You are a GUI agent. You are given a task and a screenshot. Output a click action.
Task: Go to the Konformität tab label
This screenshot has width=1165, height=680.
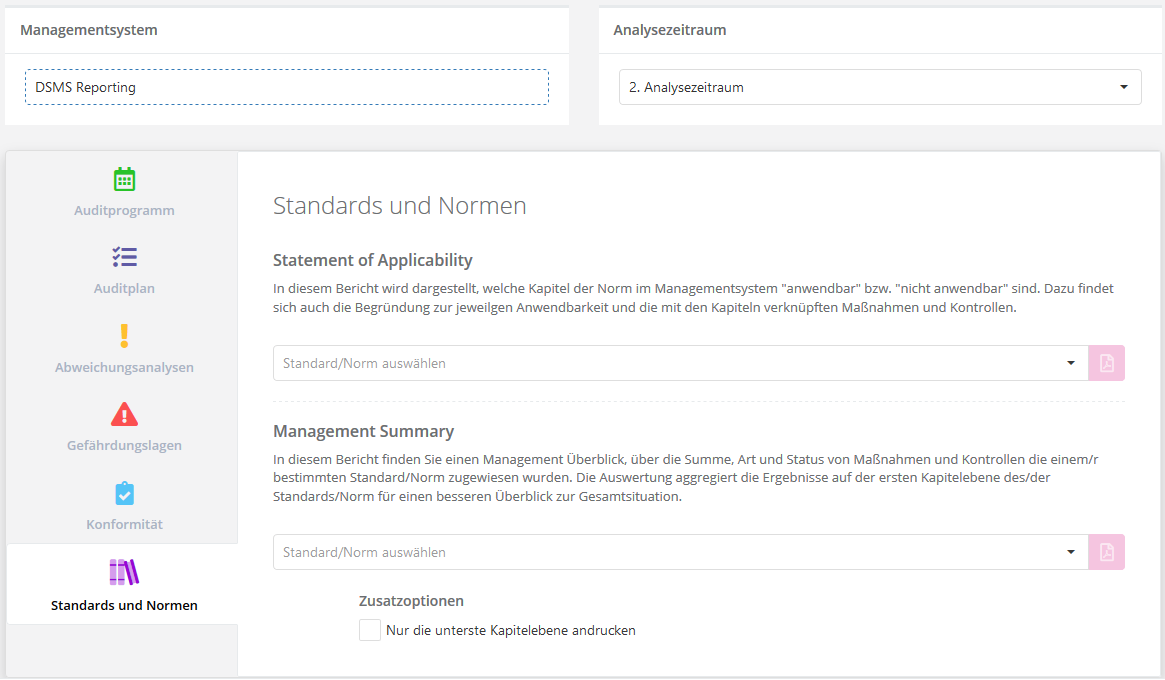click(x=124, y=525)
